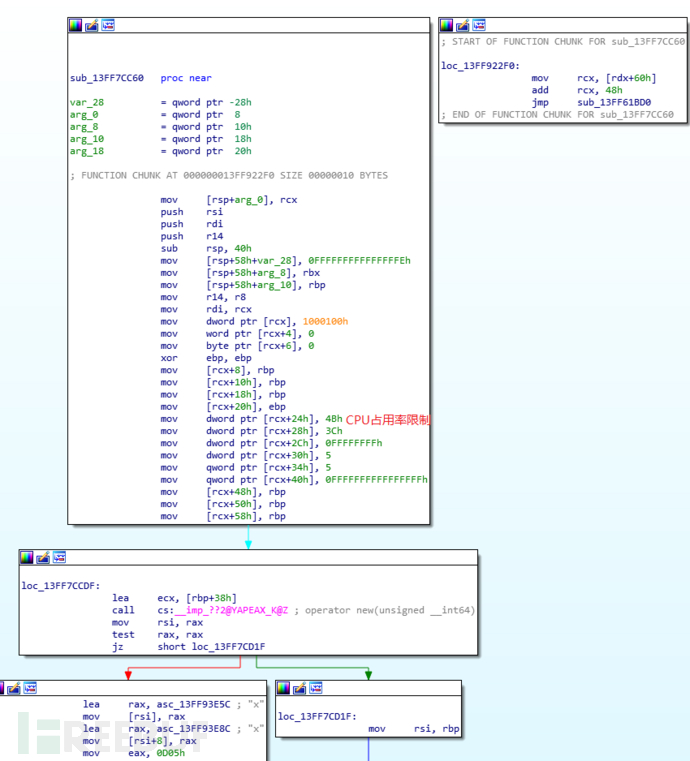Select the 'mov rsi, rbp' instruction
The height and width of the screenshot is (761, 690).
(x=413, y=728)
